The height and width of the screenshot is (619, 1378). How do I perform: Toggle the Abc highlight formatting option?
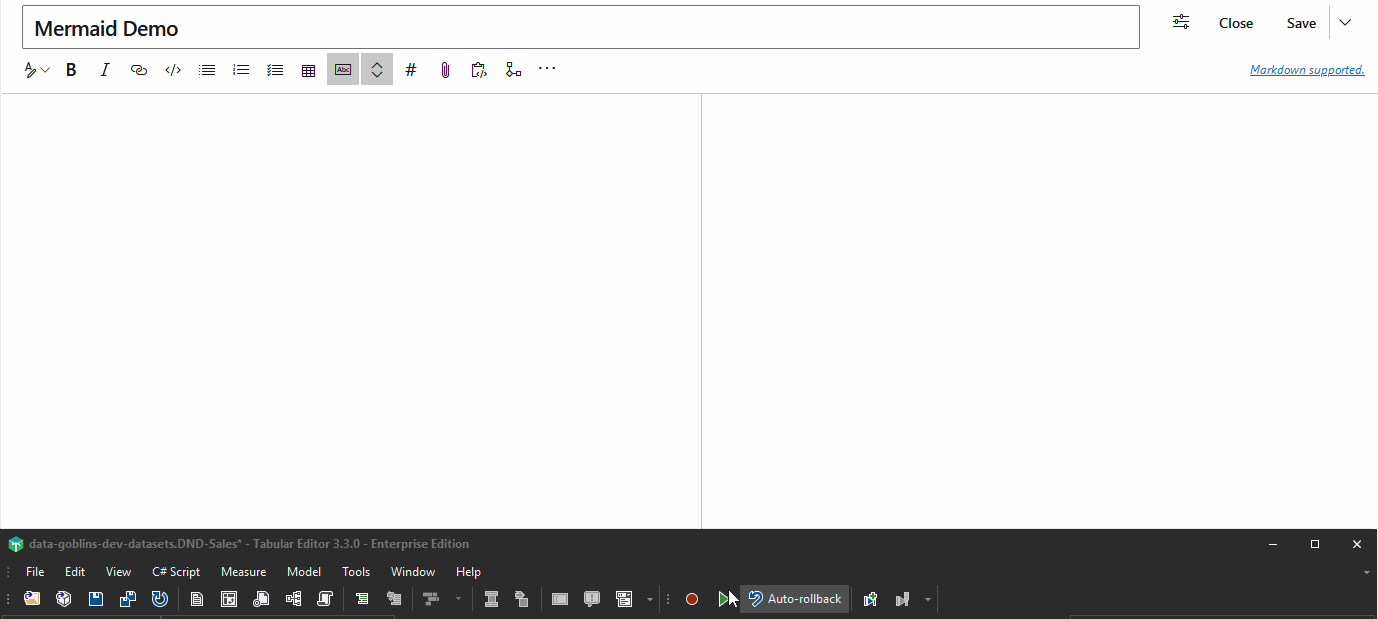(342, 69)
